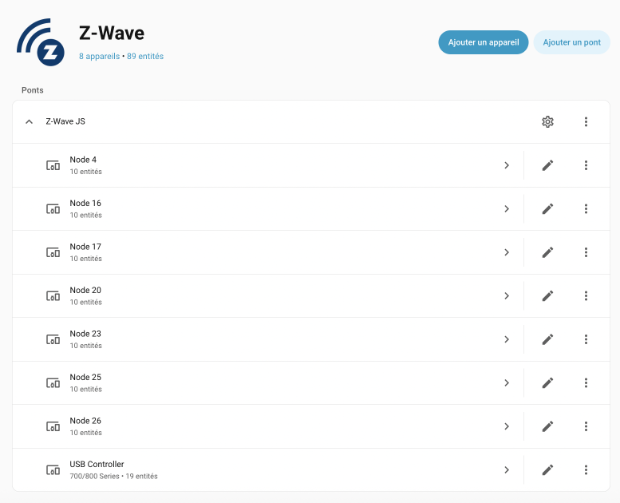The width and height of the screenshot is (620, 503).
Task: Open Node 17 details via chevron
Action: [x=507, y=252]
